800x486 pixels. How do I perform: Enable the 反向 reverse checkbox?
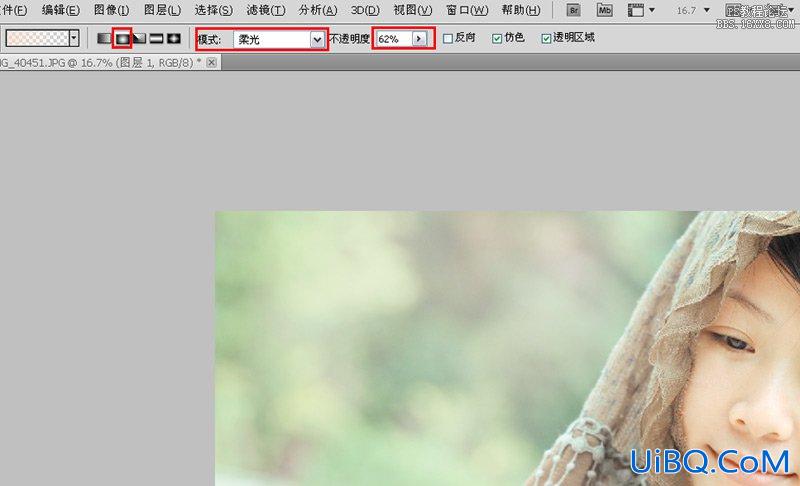448,39
